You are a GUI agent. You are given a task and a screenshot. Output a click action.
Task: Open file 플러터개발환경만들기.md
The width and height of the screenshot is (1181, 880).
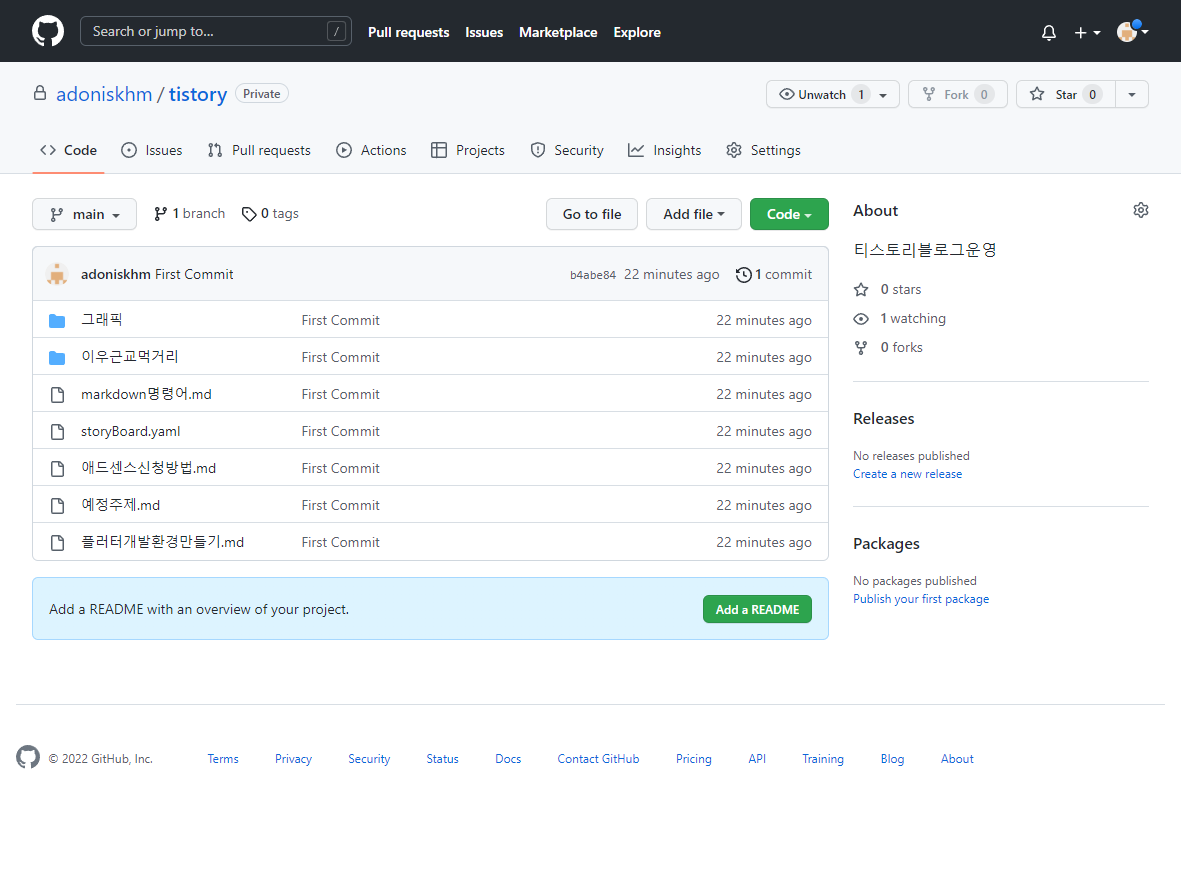click(x=163, y=541)
